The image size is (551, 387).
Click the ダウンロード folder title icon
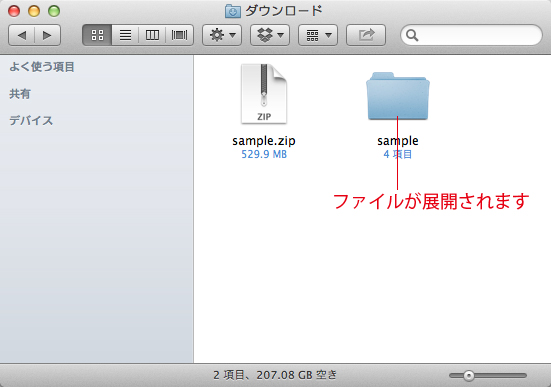pos(233,11)
